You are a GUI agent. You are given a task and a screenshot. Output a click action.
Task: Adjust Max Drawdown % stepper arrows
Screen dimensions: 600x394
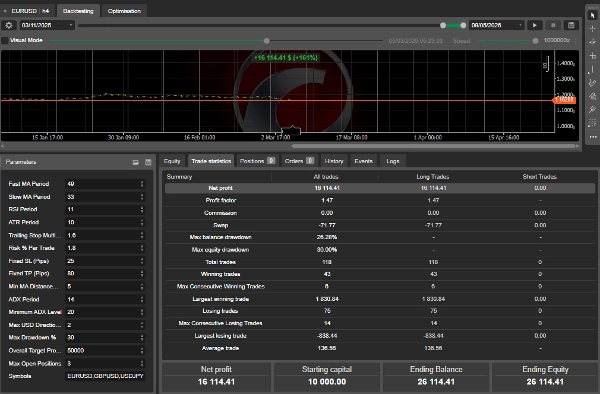point(142,337)
